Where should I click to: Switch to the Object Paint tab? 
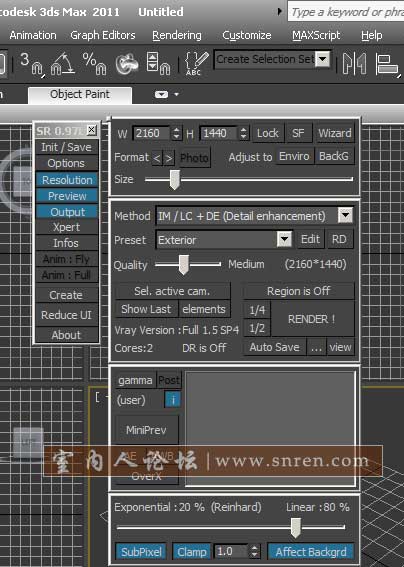80,95
